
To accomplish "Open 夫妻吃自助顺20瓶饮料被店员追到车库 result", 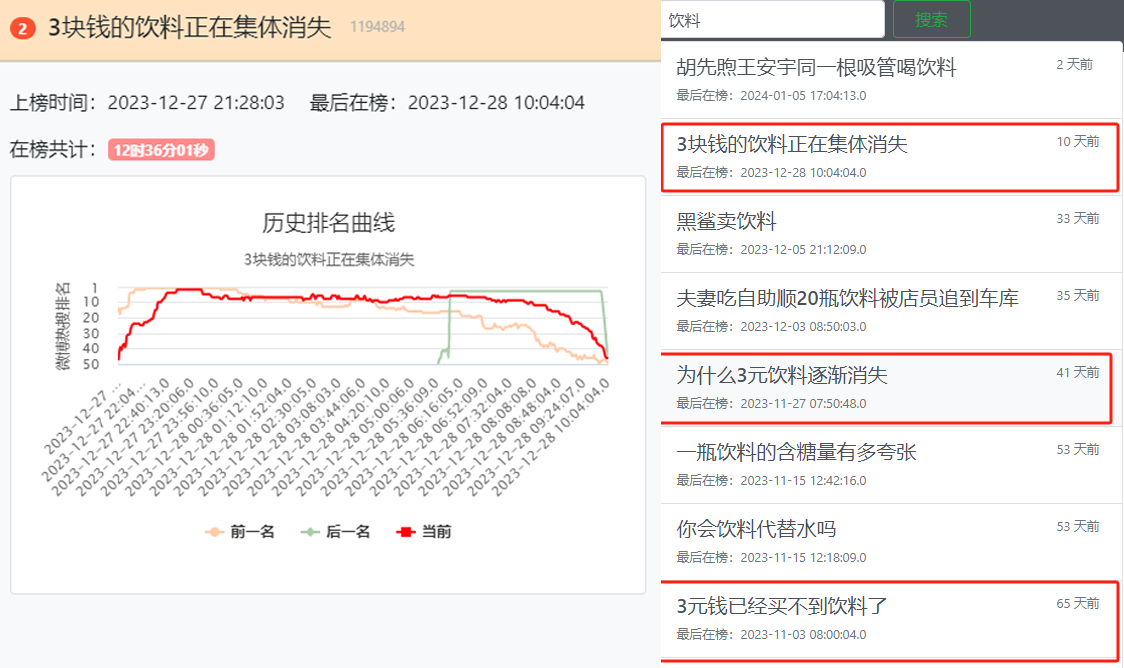I will pyautogui.click(x=891, y=310).
